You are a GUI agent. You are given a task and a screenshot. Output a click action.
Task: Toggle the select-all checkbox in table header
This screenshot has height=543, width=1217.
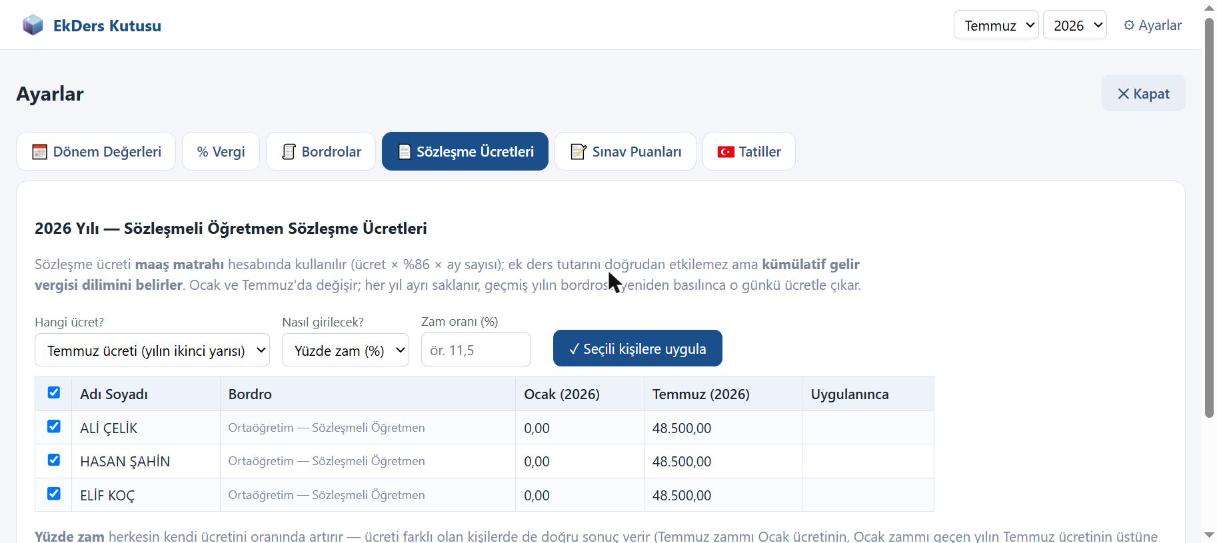[x=54, y=393]
